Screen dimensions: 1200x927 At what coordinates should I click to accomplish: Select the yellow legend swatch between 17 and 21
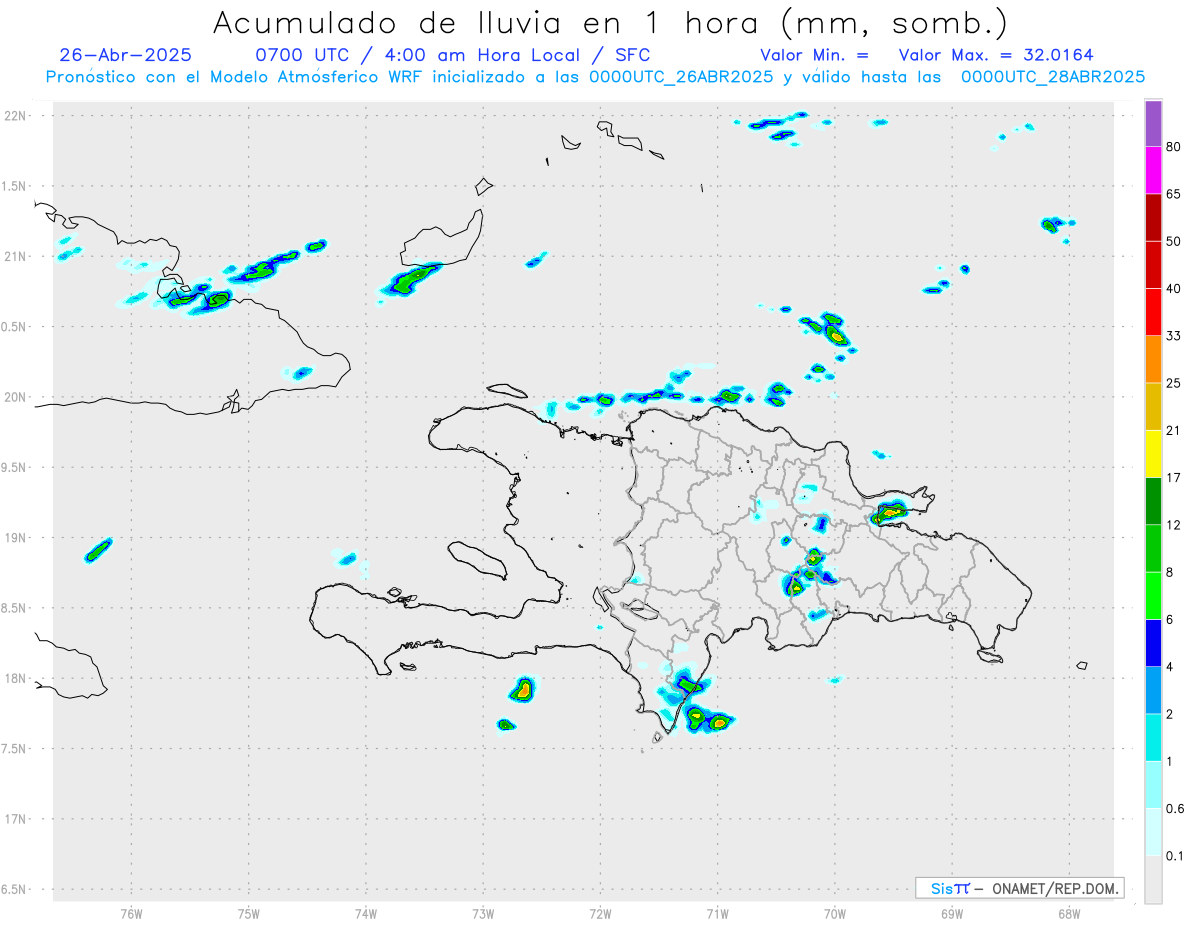pos(1153,454)
